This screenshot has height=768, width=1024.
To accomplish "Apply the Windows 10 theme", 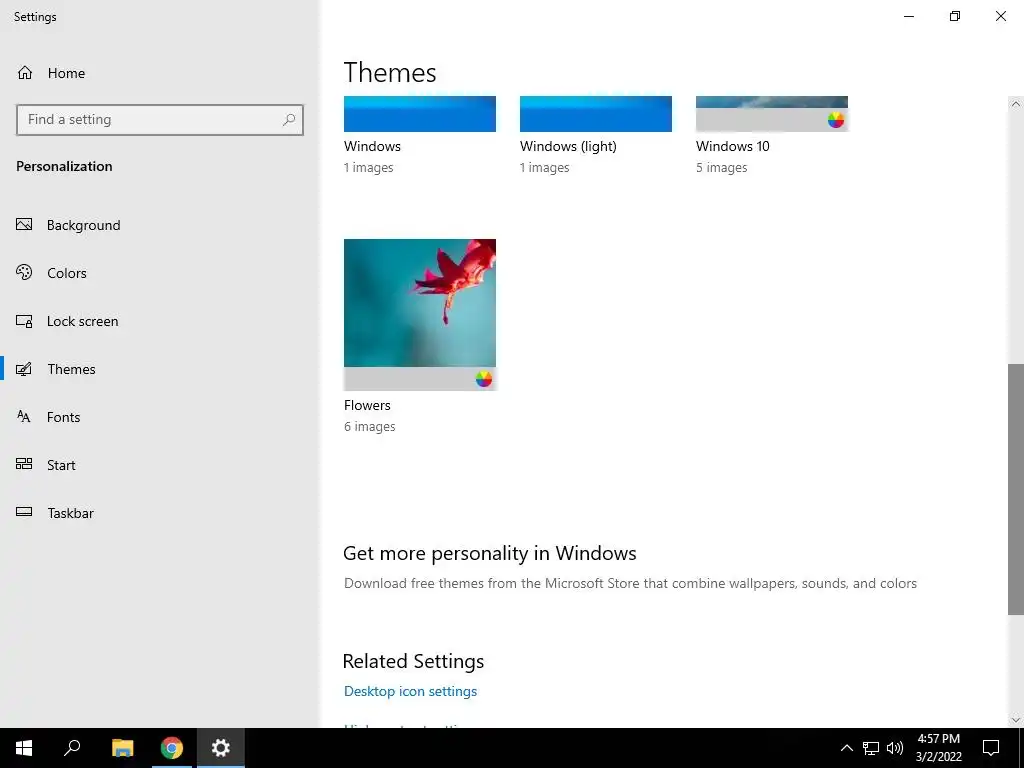I will click(772, 114).
